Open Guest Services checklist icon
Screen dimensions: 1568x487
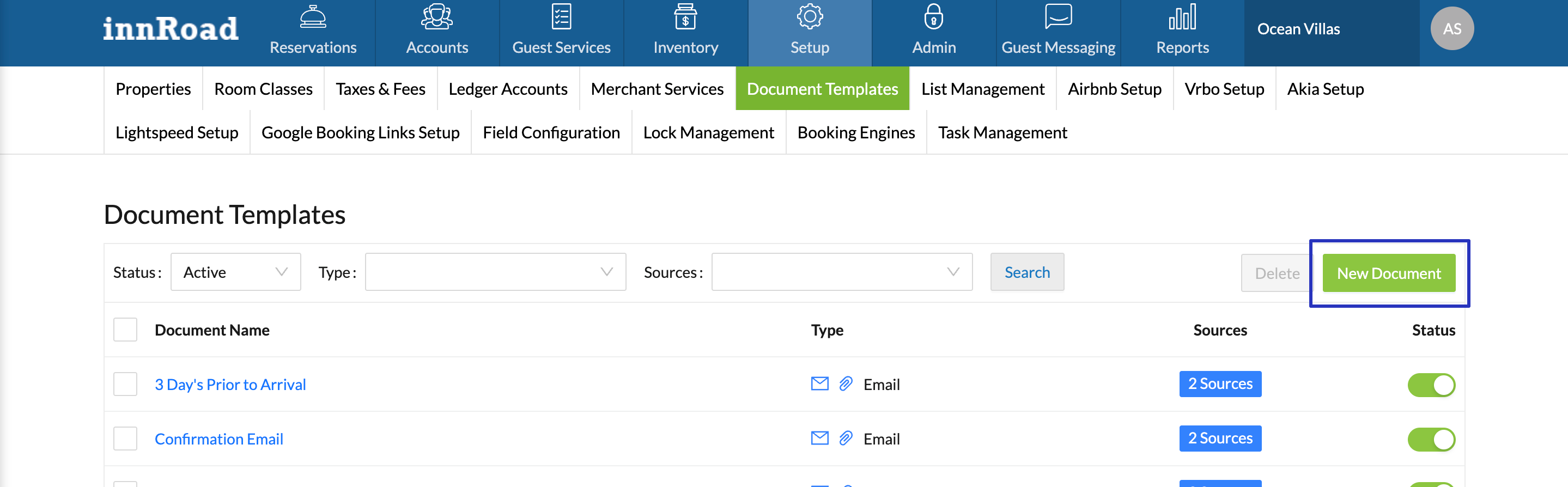[561, 17]
